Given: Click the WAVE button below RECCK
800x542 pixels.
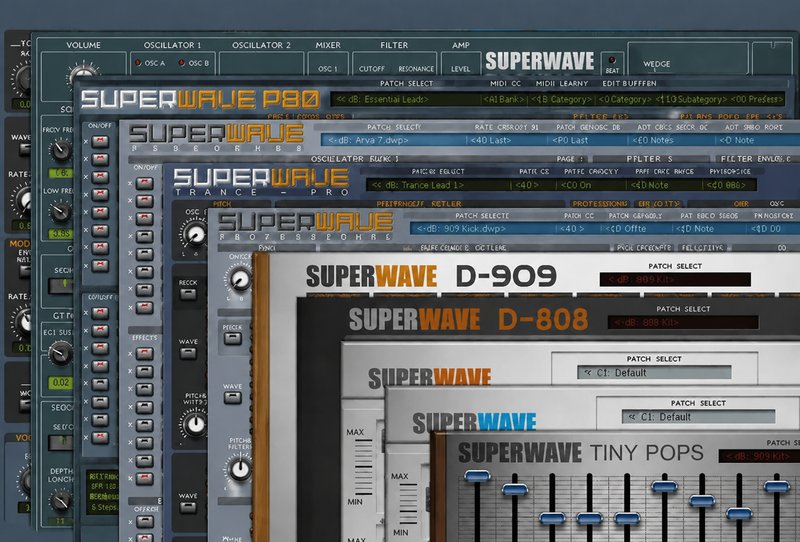Looking at the screenshot, I should [188, 353].
